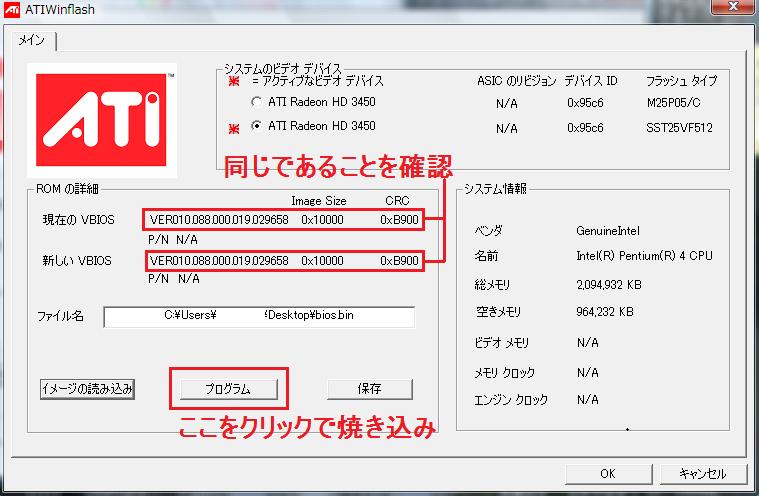Image resolution: width=759 pixels, height=496 pixels.
Task: Click the 現在の VBIOS image size 0x10000
Action: pyautogui.click(x=322, y=220)
